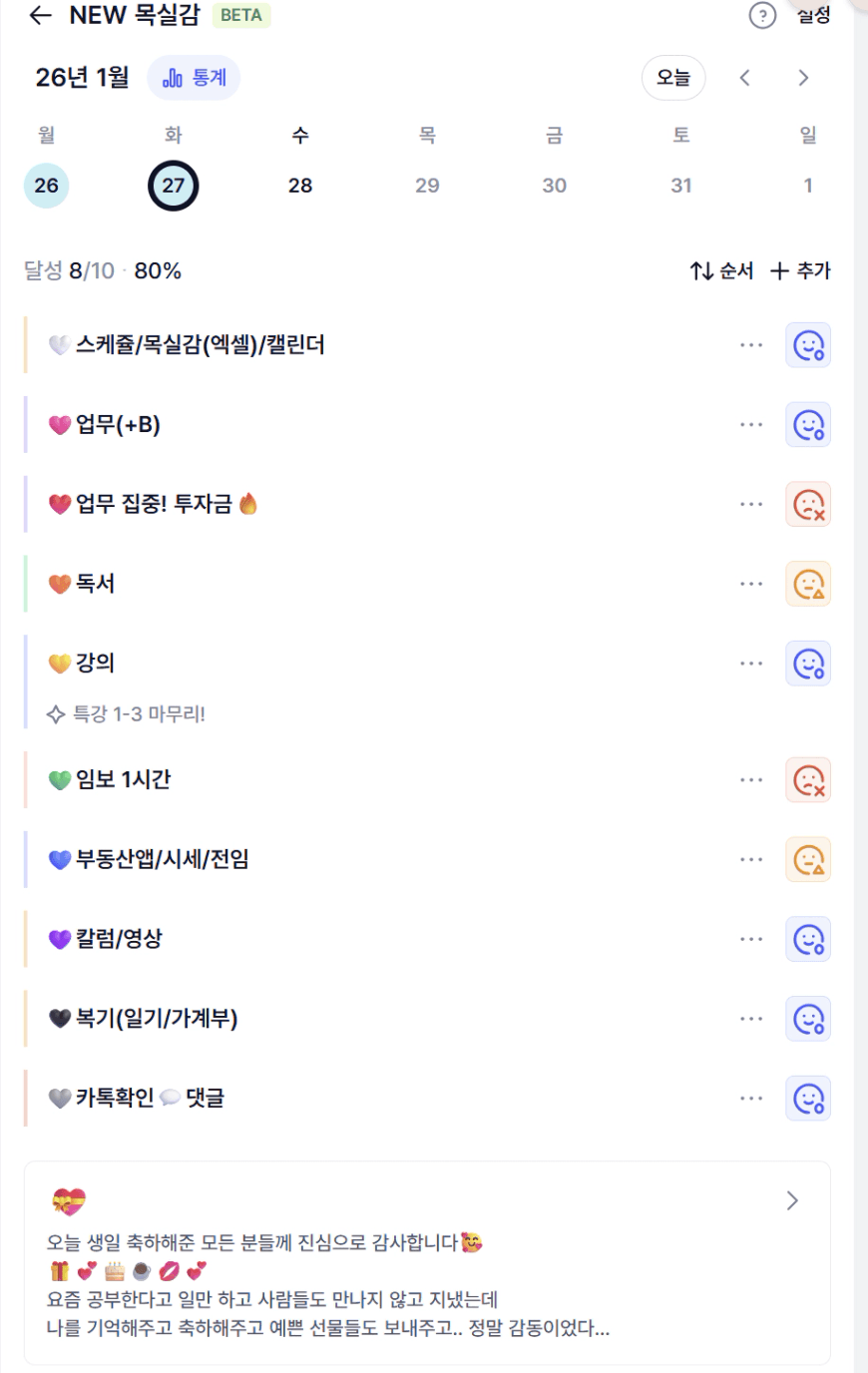Click the gift heart emoji in diary note
This screenshot has width=868, height=1373.
69,1201
